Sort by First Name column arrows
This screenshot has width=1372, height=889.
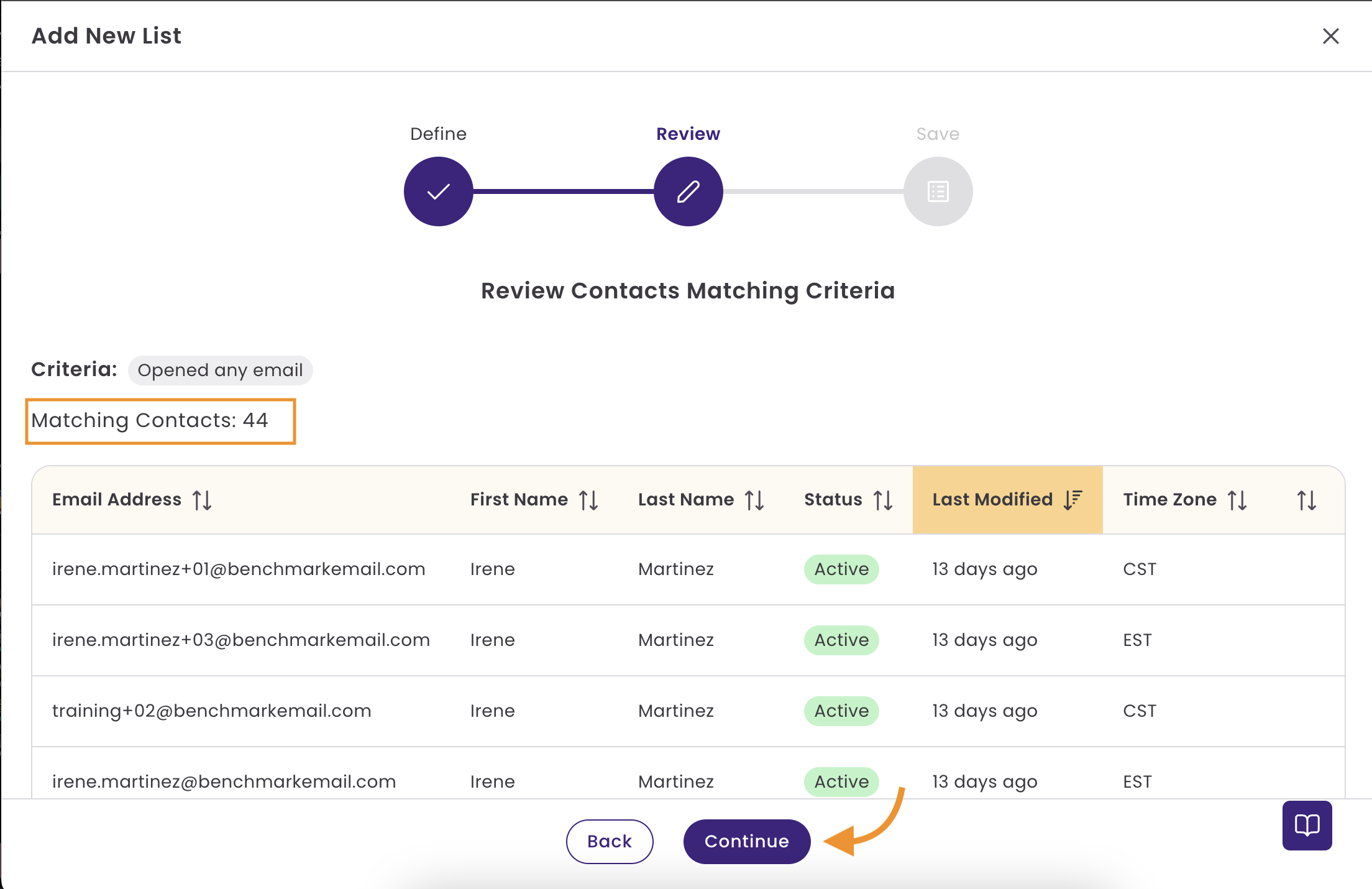pyautogui.click(x=588, y=500)
